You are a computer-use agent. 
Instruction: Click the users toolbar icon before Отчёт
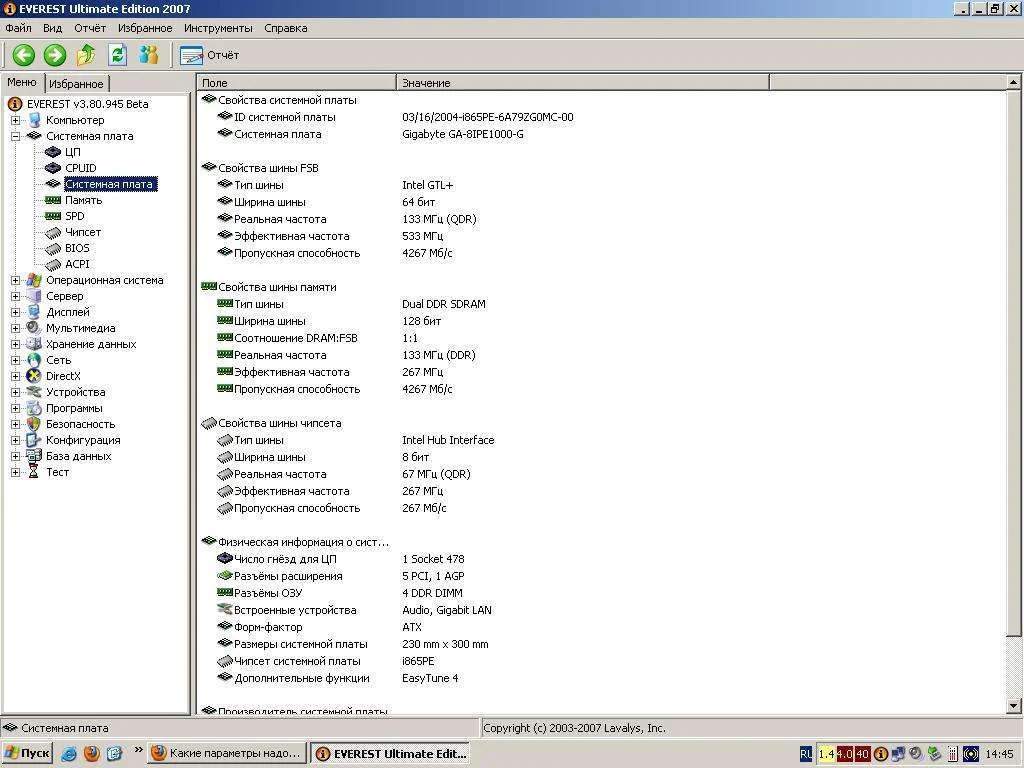[149, 55]
